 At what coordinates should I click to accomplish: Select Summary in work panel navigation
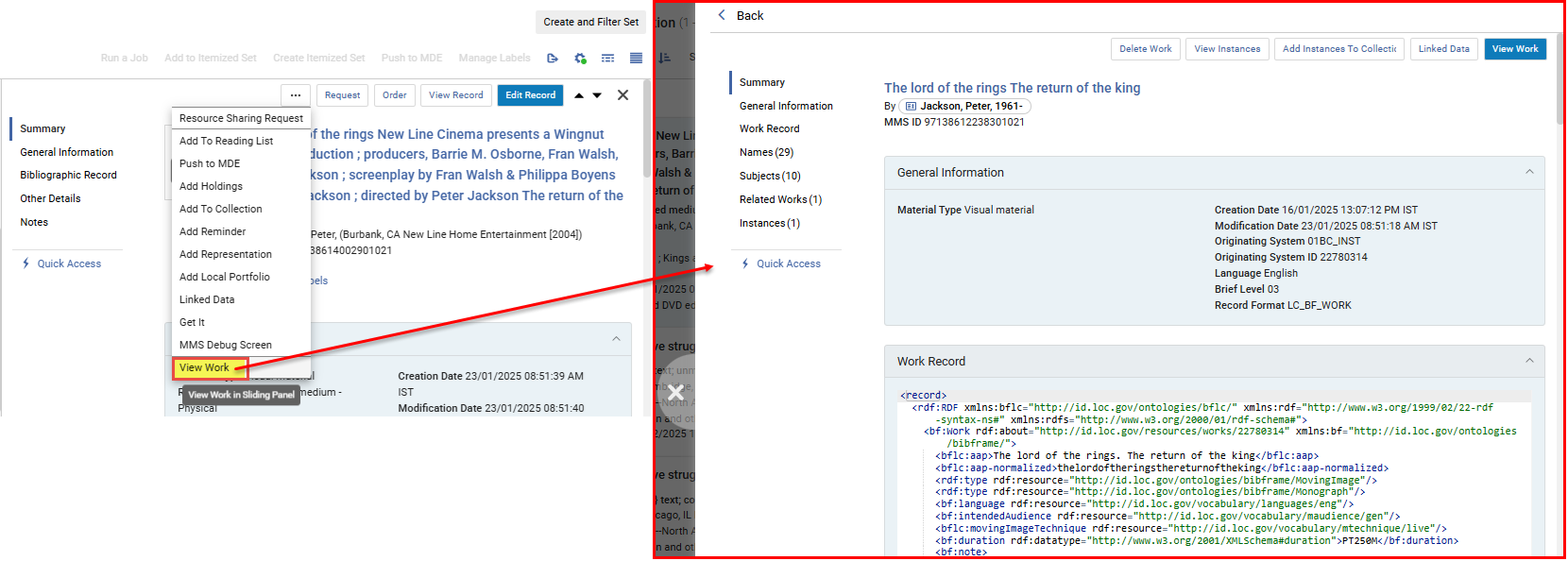click(x=762, y=82)
